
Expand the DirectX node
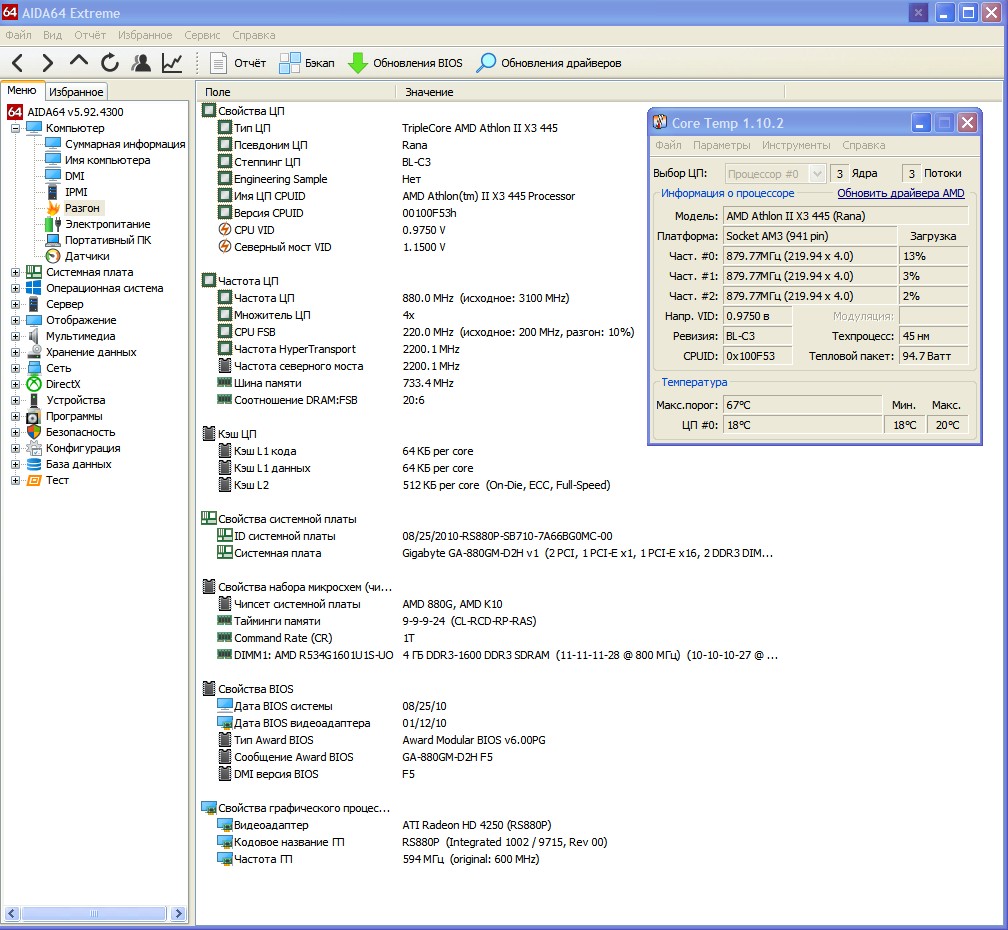(15, 384)
